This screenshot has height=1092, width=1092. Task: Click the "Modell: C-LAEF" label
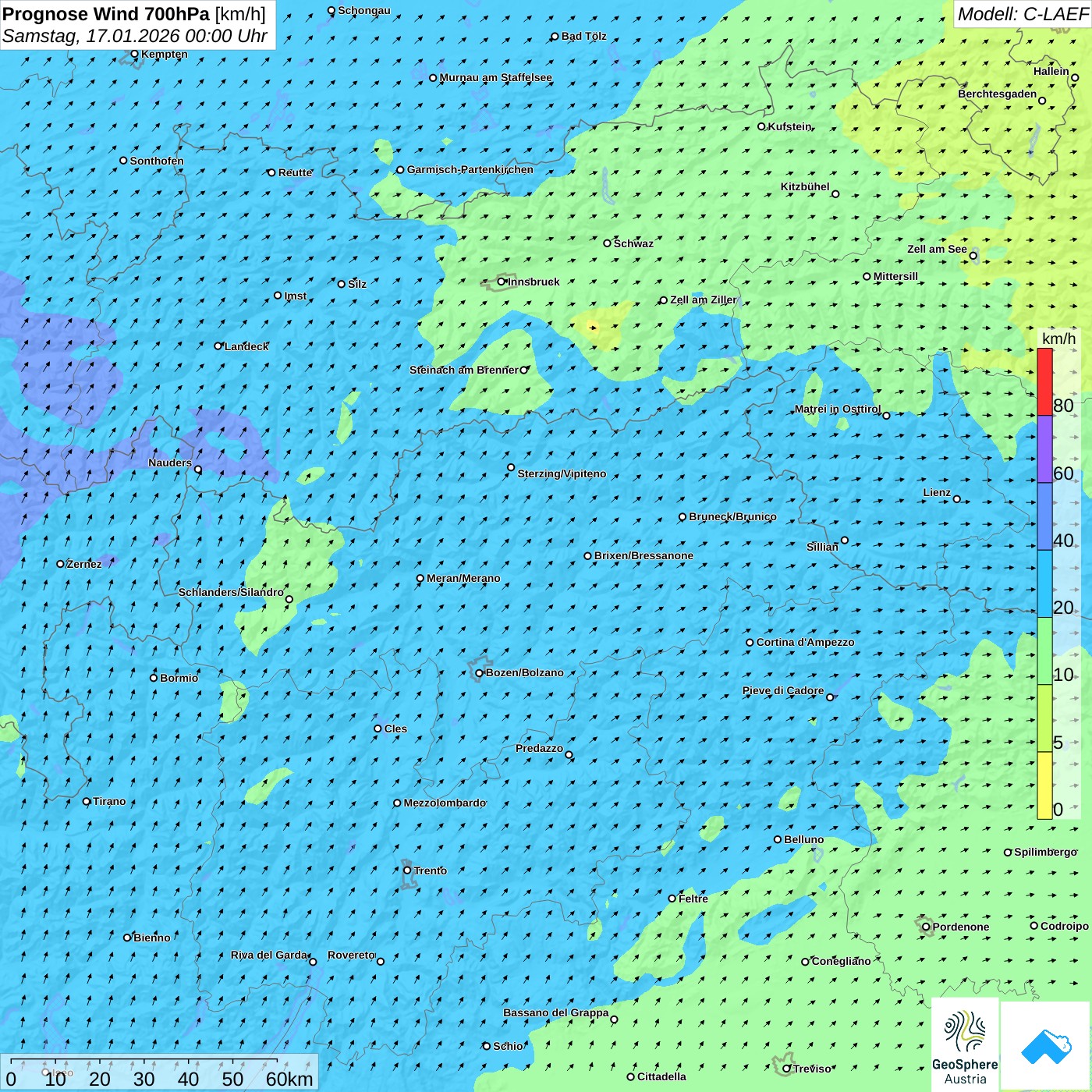coord(1022,14)
